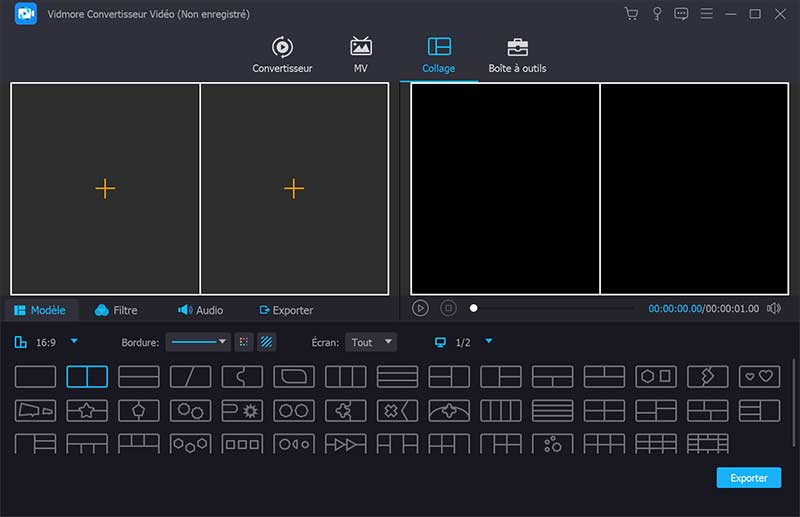Screen dimensions: 800x517
Task: Click the blue Exporter button
Action: 749,478
